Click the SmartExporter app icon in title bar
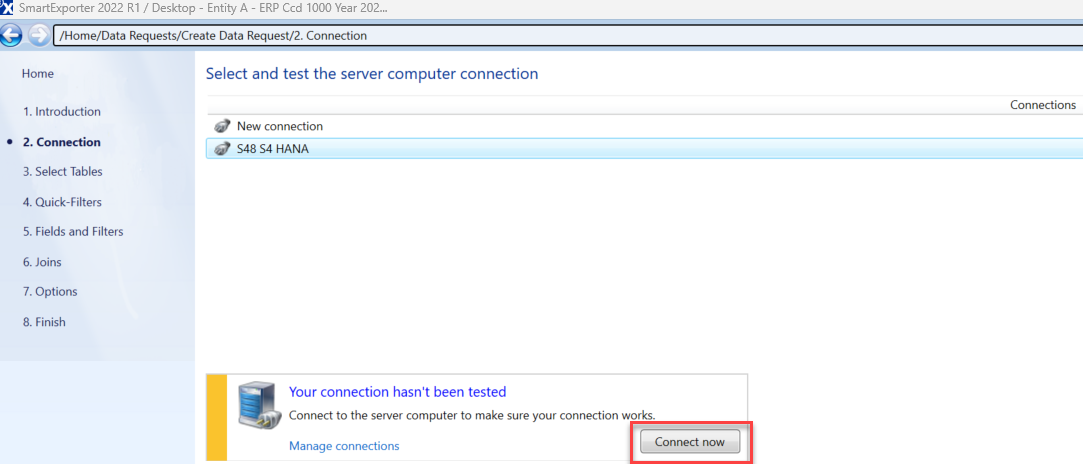Viewport: 1083px width, 464px height. click(8, 8)
